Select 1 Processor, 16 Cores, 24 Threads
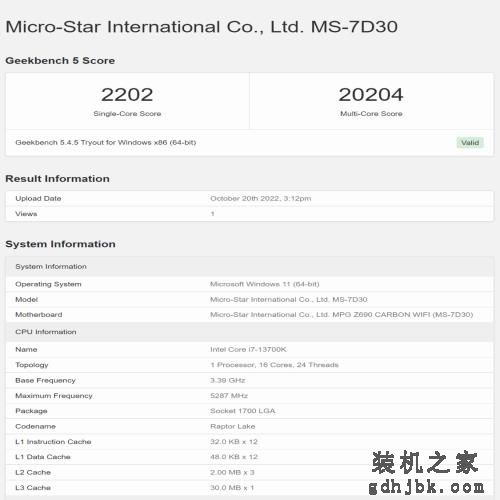Screen dimensions: 500x500 [274, 365]
